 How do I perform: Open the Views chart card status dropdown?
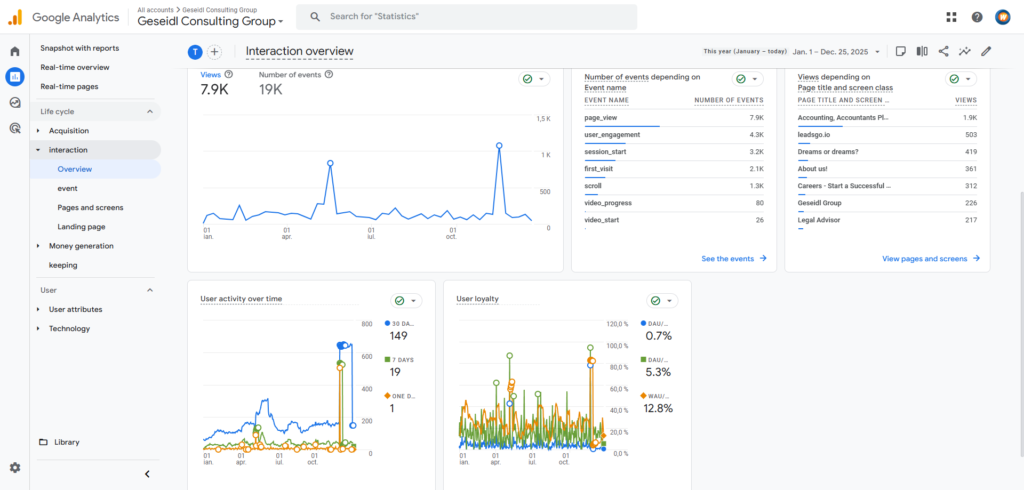(535, 79)
